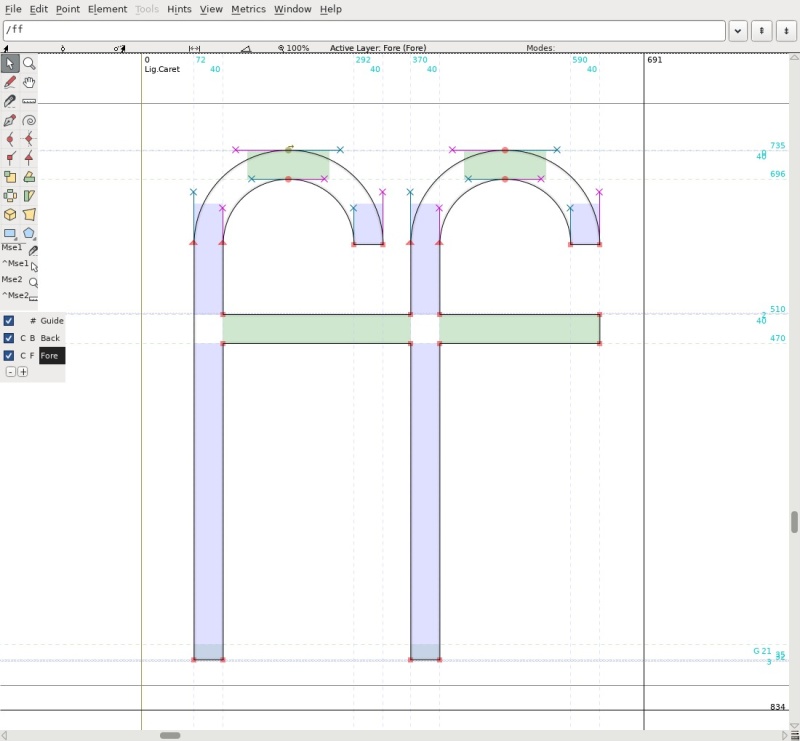Click the lines icon in bottom-right corner
This screenshot has width=800, height=741.
[794, 735]
